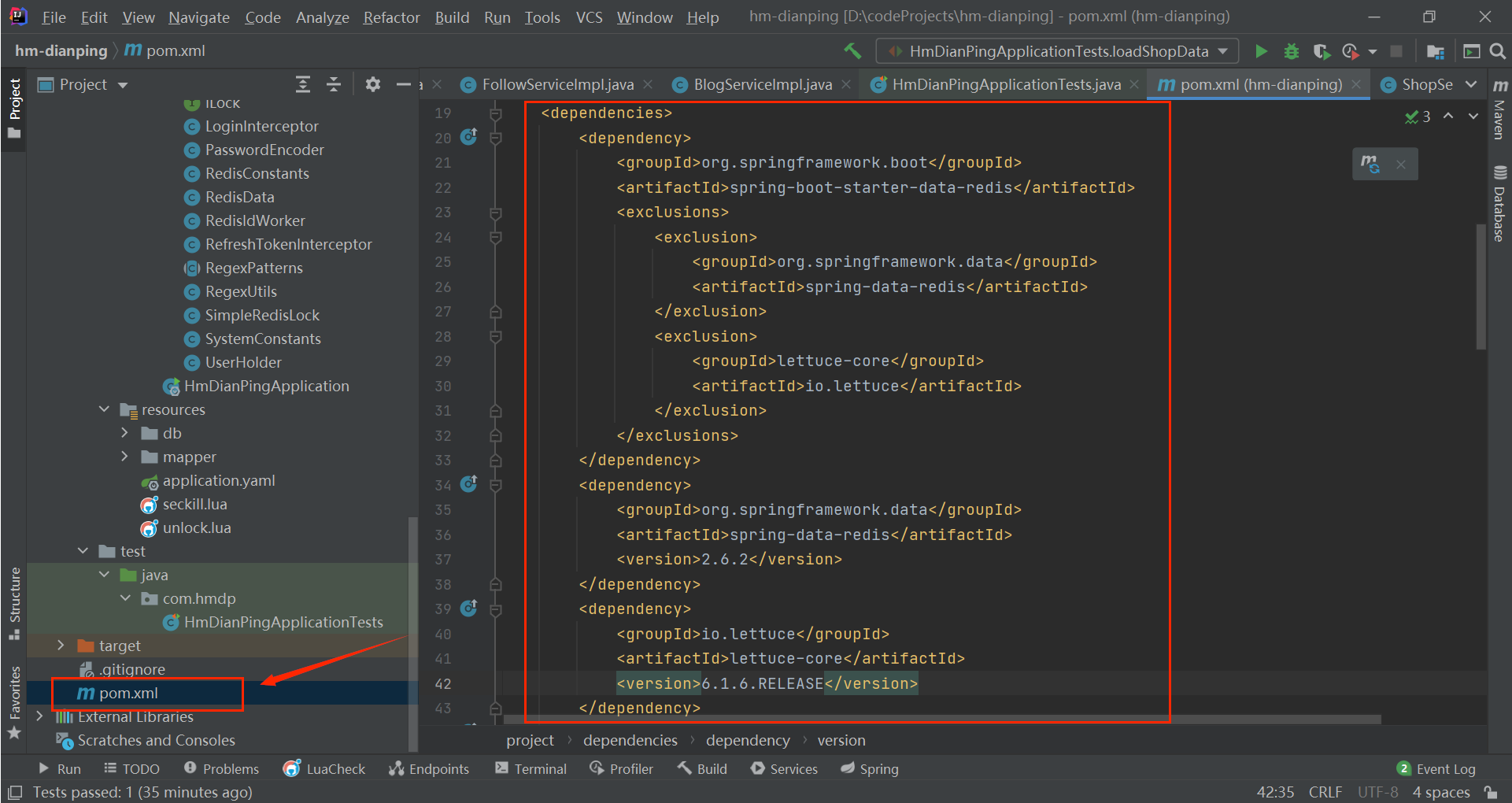Load Maven changes floating icon
The height and width of the screenshot is (803, 1512).
[x=1370, y=164]
